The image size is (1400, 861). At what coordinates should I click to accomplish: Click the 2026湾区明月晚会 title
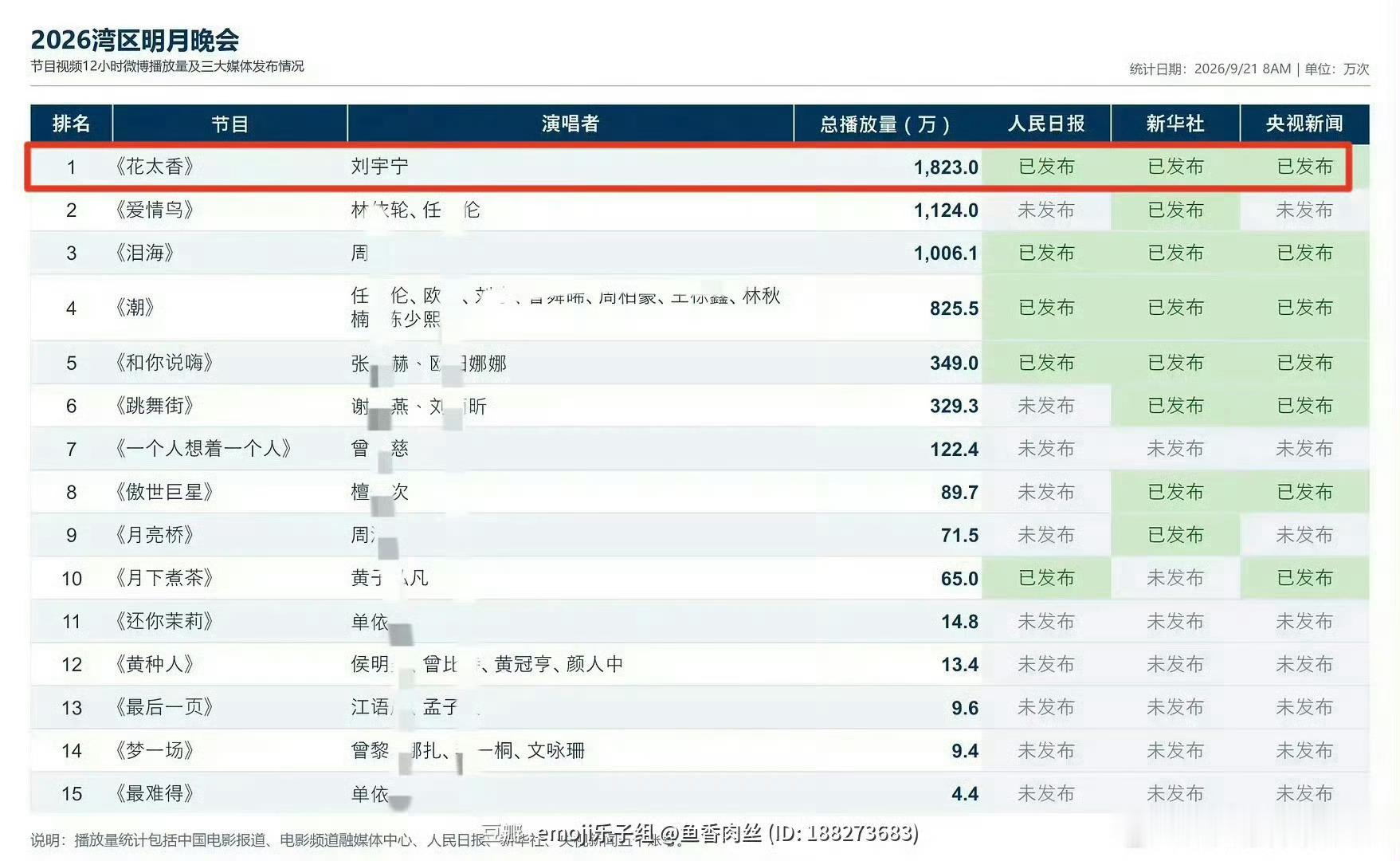click(135, 40)
